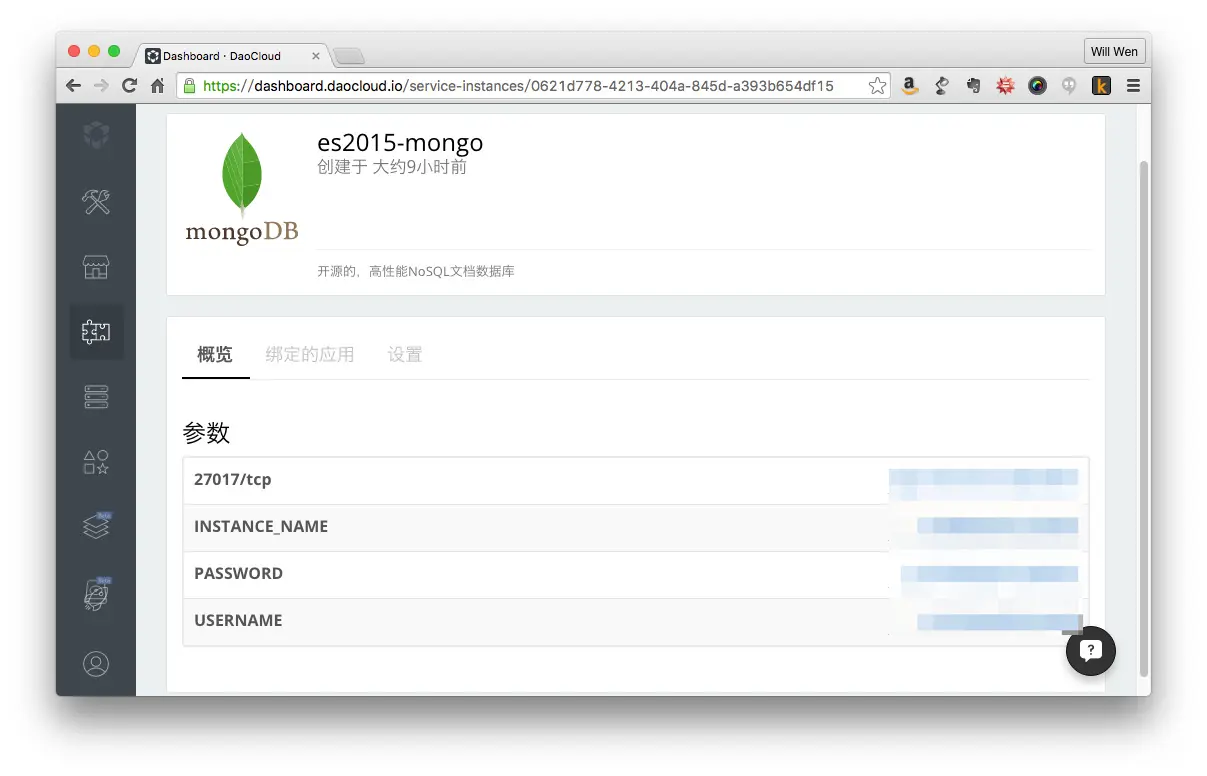Click the 创建于 大约9小时前 timestamp text
Screen dimensions: 1207x776
click(x=392, y=167)
